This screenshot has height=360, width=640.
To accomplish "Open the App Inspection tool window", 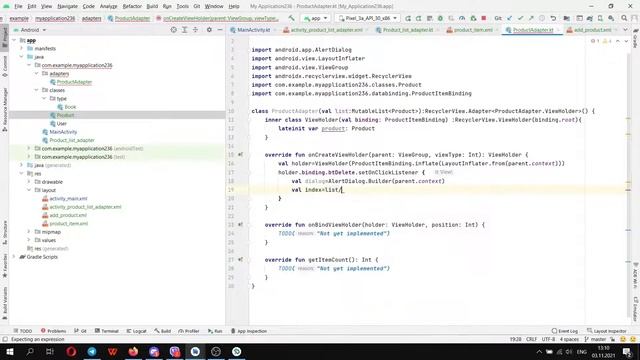I will [x=249, y=331].
